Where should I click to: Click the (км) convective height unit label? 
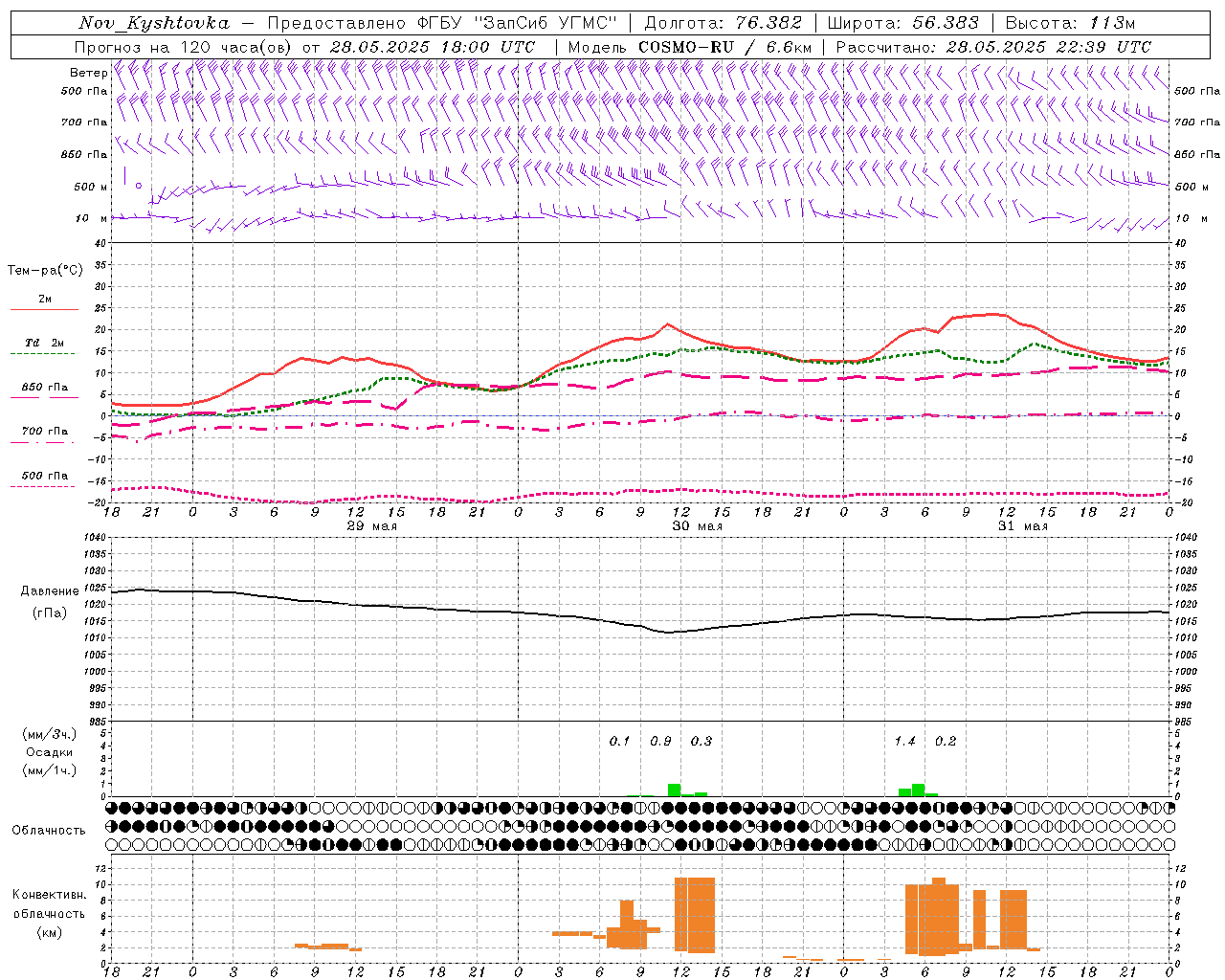point(49,932)
